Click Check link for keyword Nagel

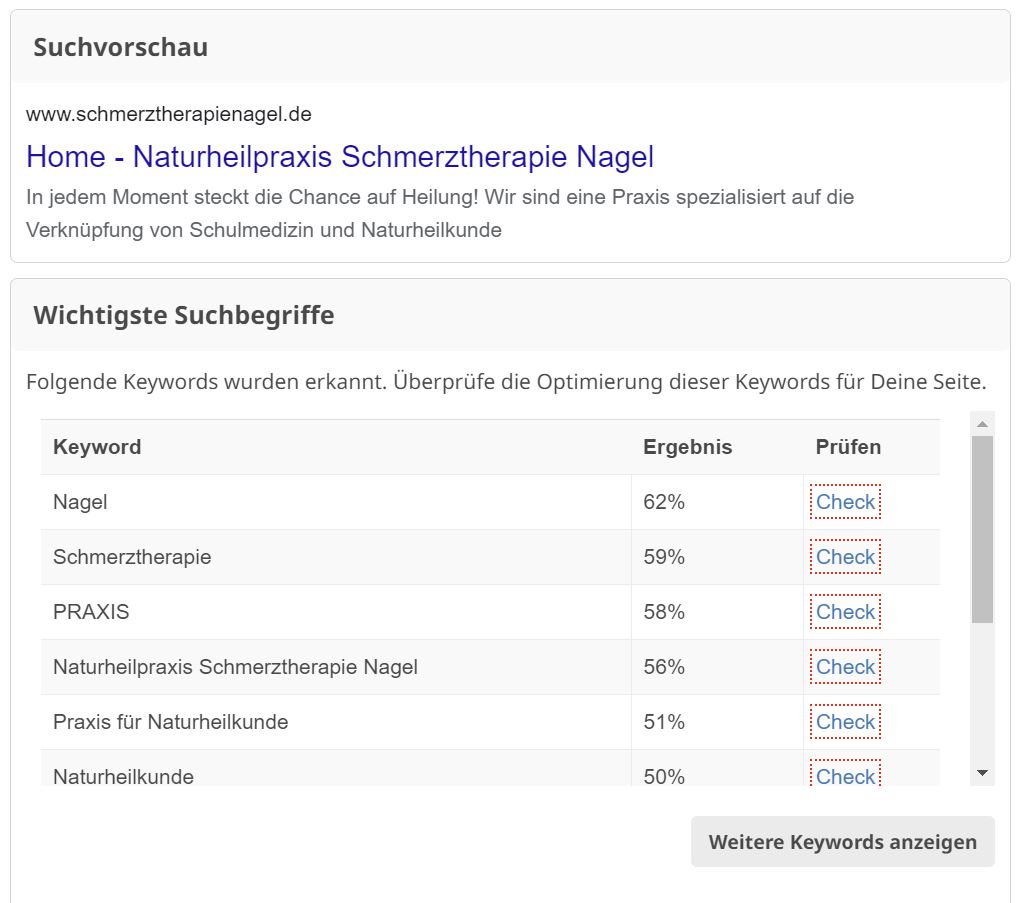tap(845, 502)
